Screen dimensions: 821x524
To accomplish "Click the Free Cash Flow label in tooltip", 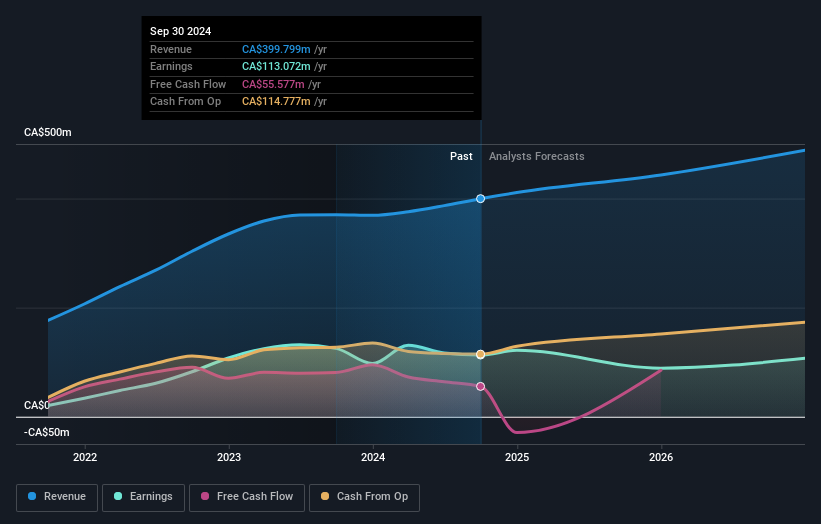I will click(x=188, y=84).
